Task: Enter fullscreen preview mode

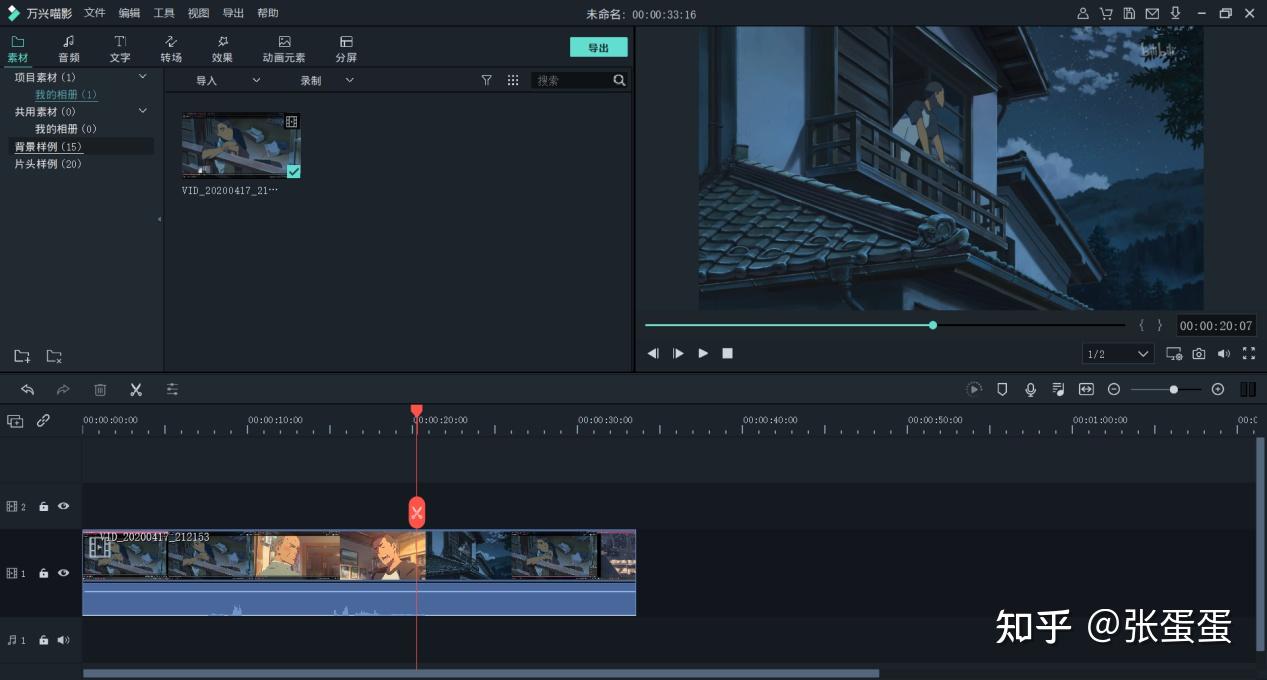Action: point(1249,354)
